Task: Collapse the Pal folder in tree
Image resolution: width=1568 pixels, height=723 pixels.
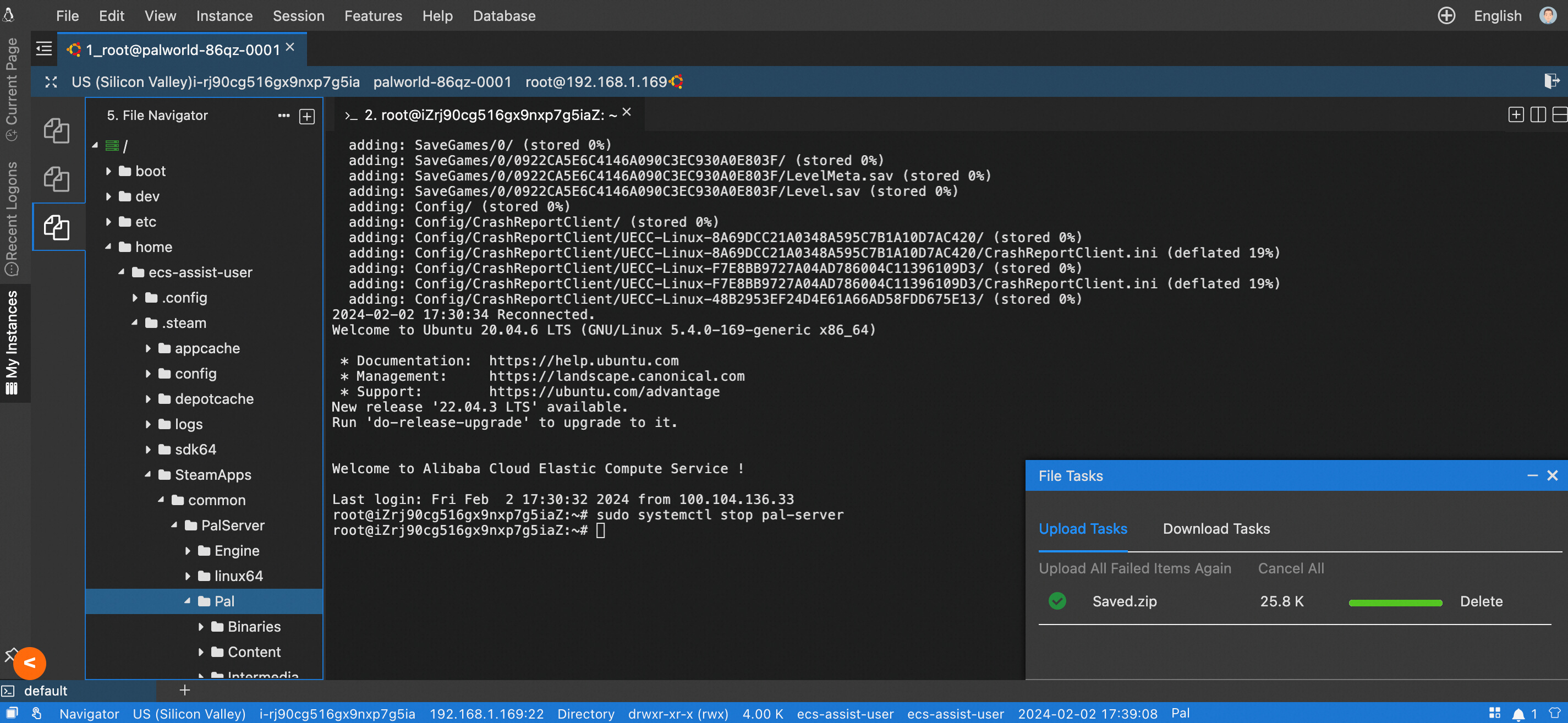Action: 188,601
